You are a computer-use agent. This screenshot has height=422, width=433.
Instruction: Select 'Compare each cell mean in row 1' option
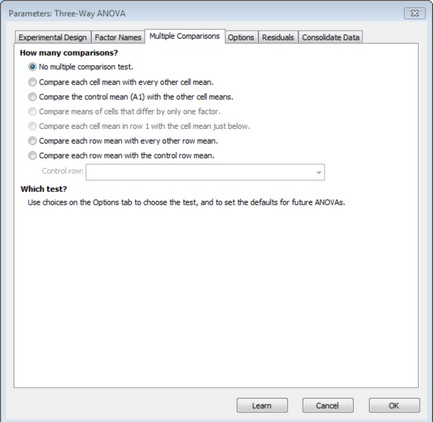[x=32, y=126]
